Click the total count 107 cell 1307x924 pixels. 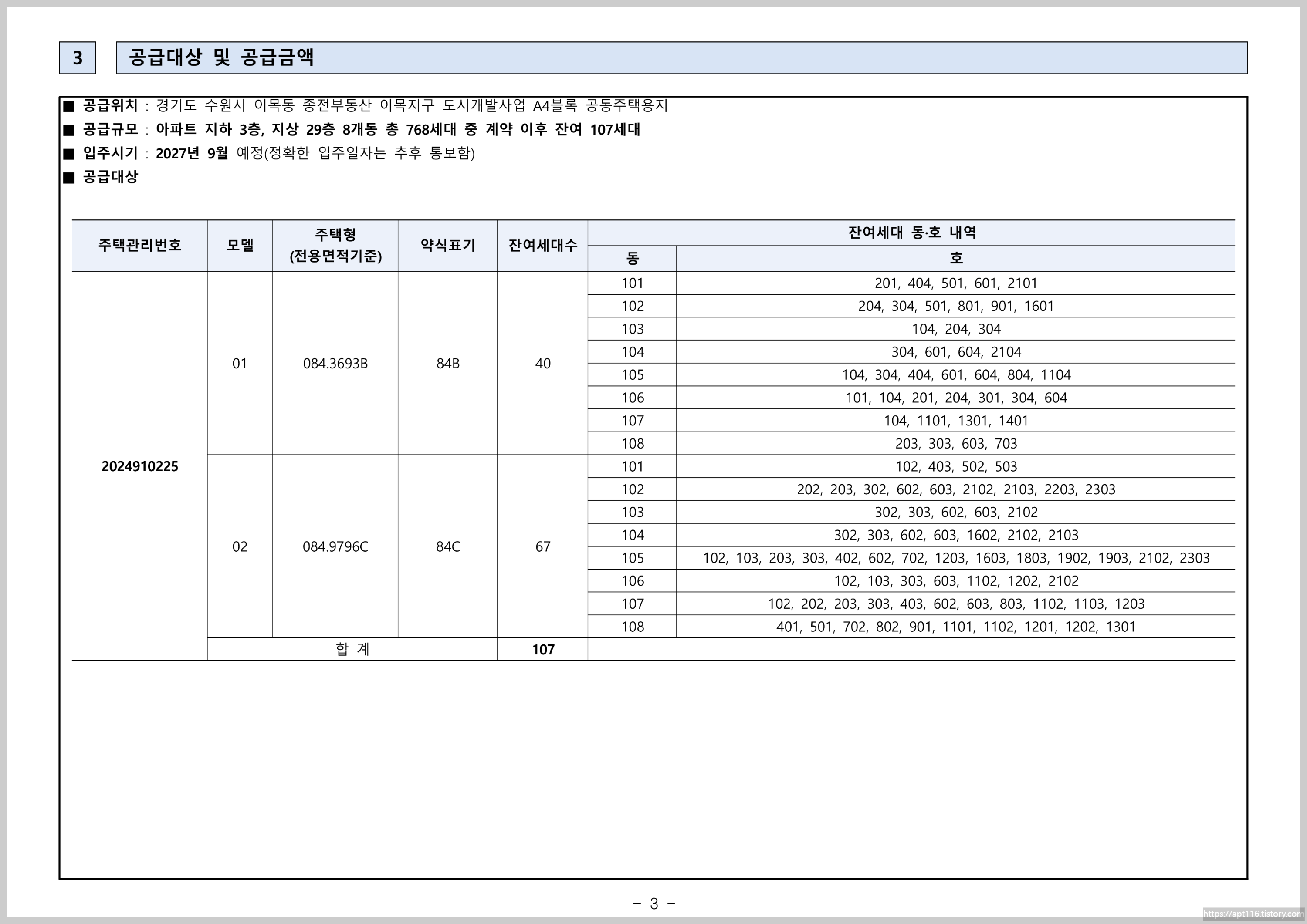tap(543, 650)
